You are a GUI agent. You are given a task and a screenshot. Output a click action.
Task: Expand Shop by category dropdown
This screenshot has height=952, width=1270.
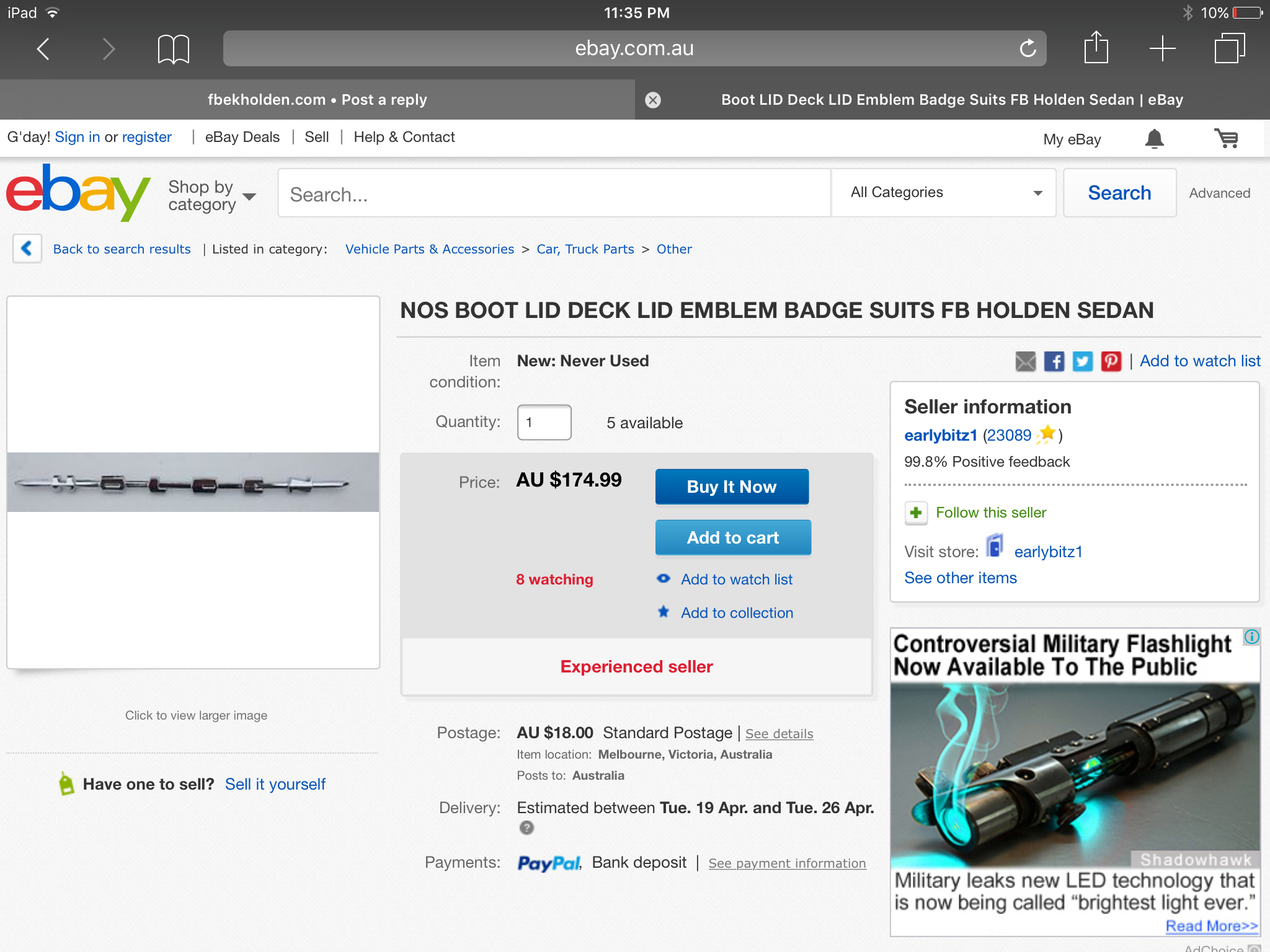point(211,195)
